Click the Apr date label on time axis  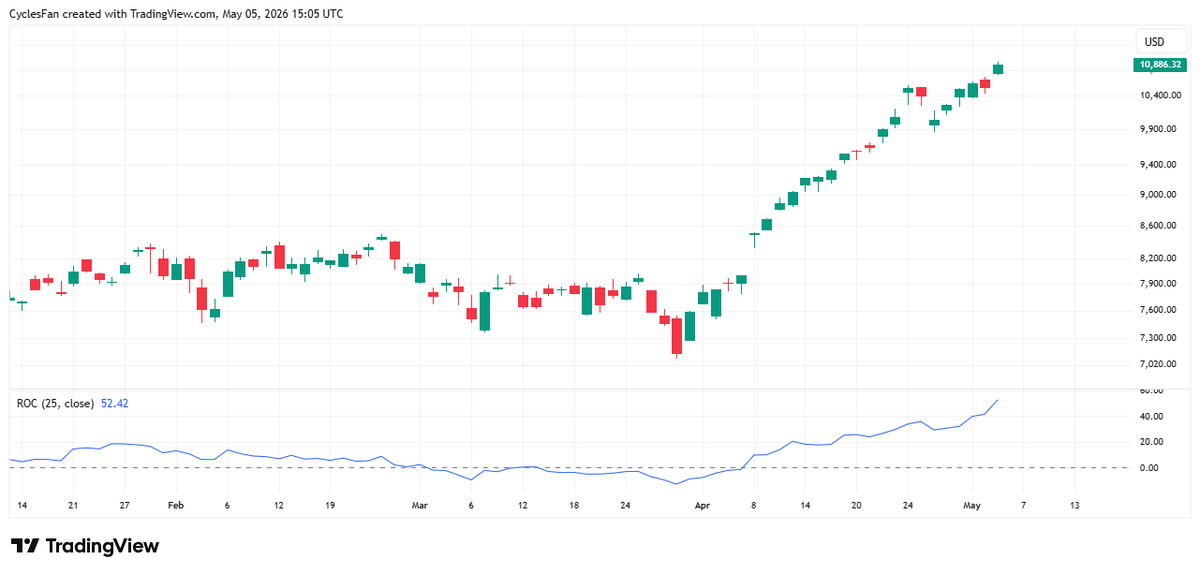pyautogui.click(x=702, y=506)
